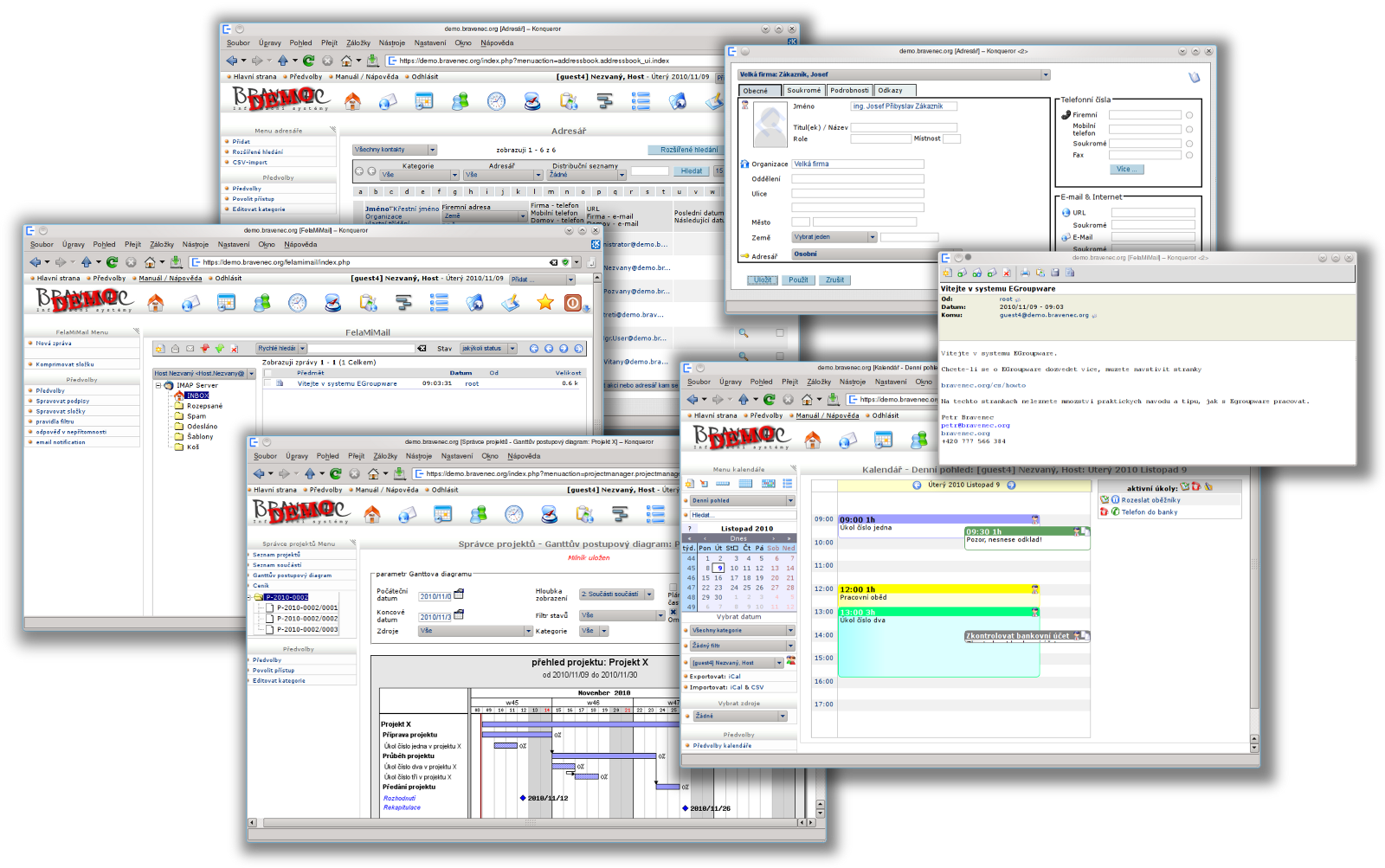Open Nástroje menu in address book window

[392, 43]
